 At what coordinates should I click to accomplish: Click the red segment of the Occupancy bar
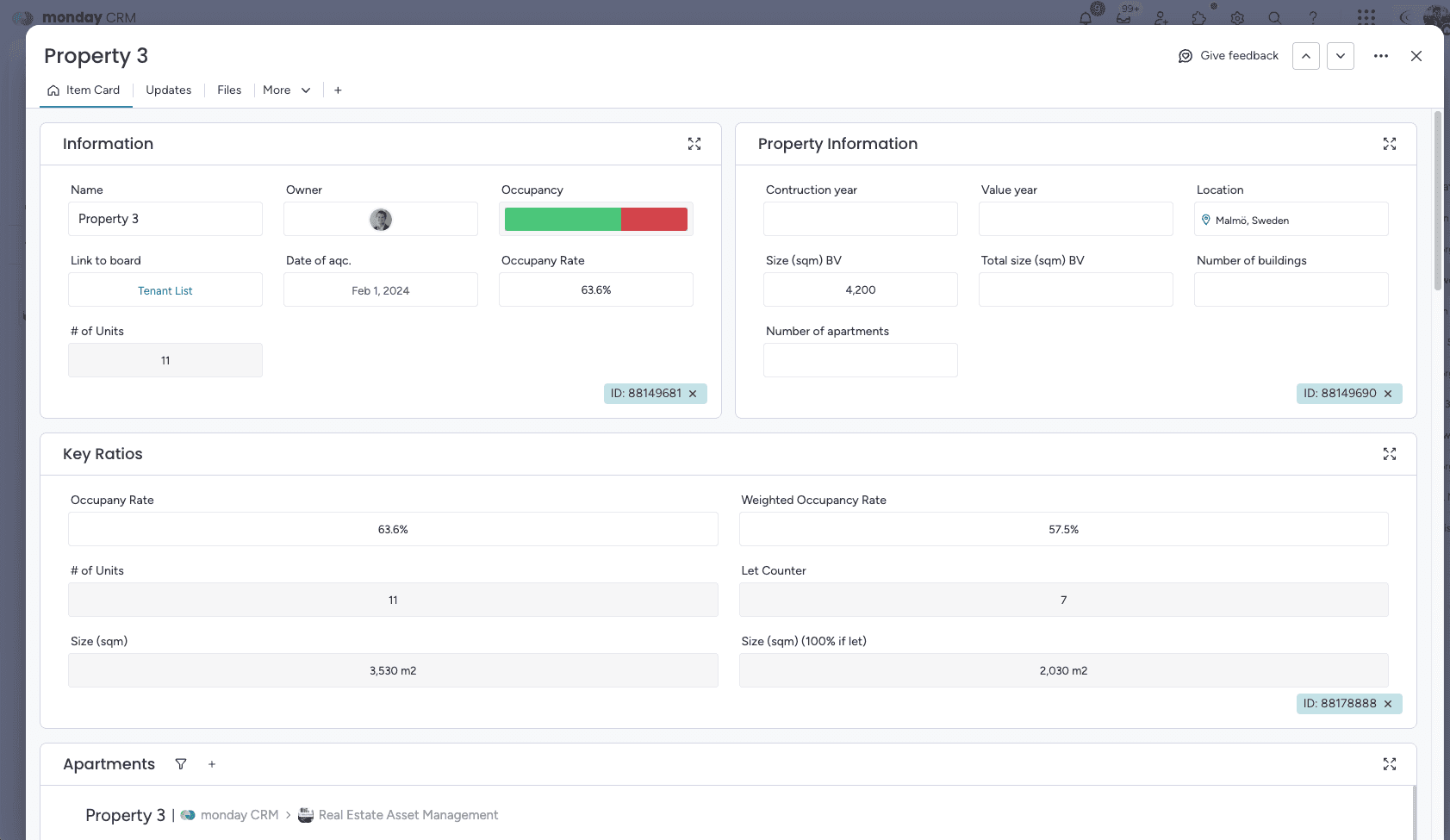655,220
